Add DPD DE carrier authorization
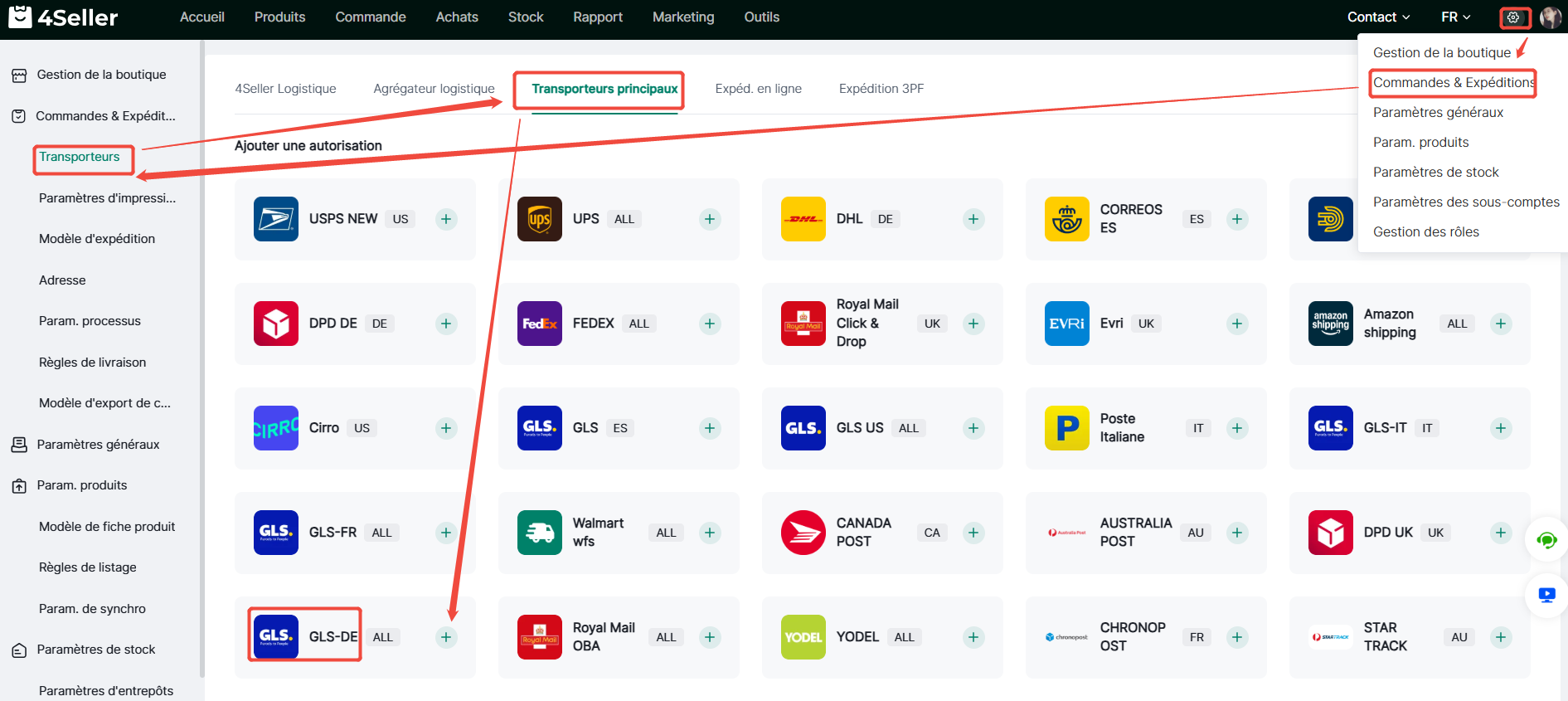The width and height of the screenshot is (1568, 701). (x=446, y=324)
